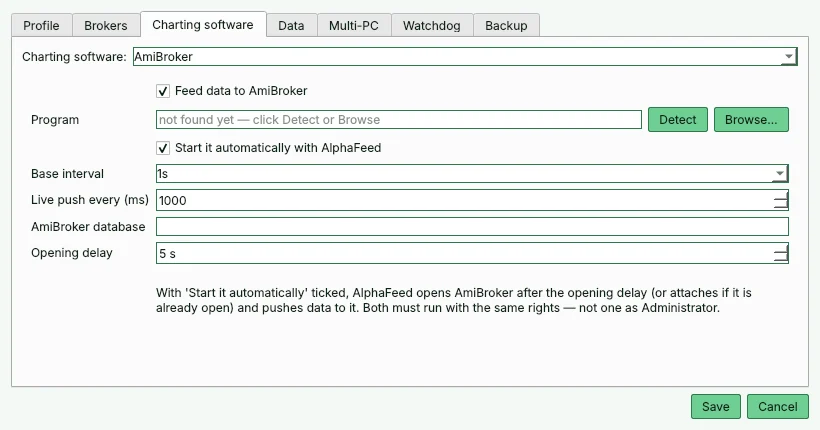Click the 'Feed data to AmiBroker' label text
Viewport: 820px width, 430px height.
tap(241, 91)
